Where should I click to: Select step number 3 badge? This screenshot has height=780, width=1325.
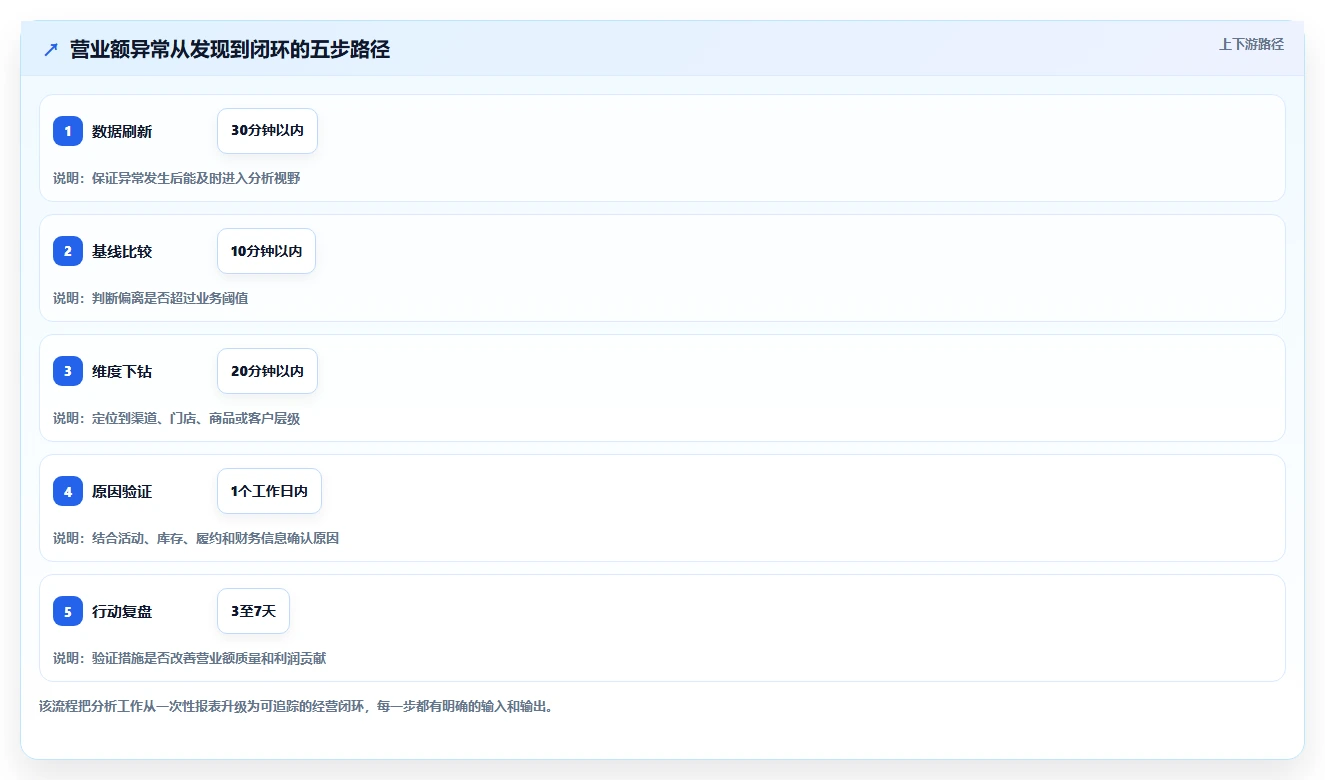[68, 371]
